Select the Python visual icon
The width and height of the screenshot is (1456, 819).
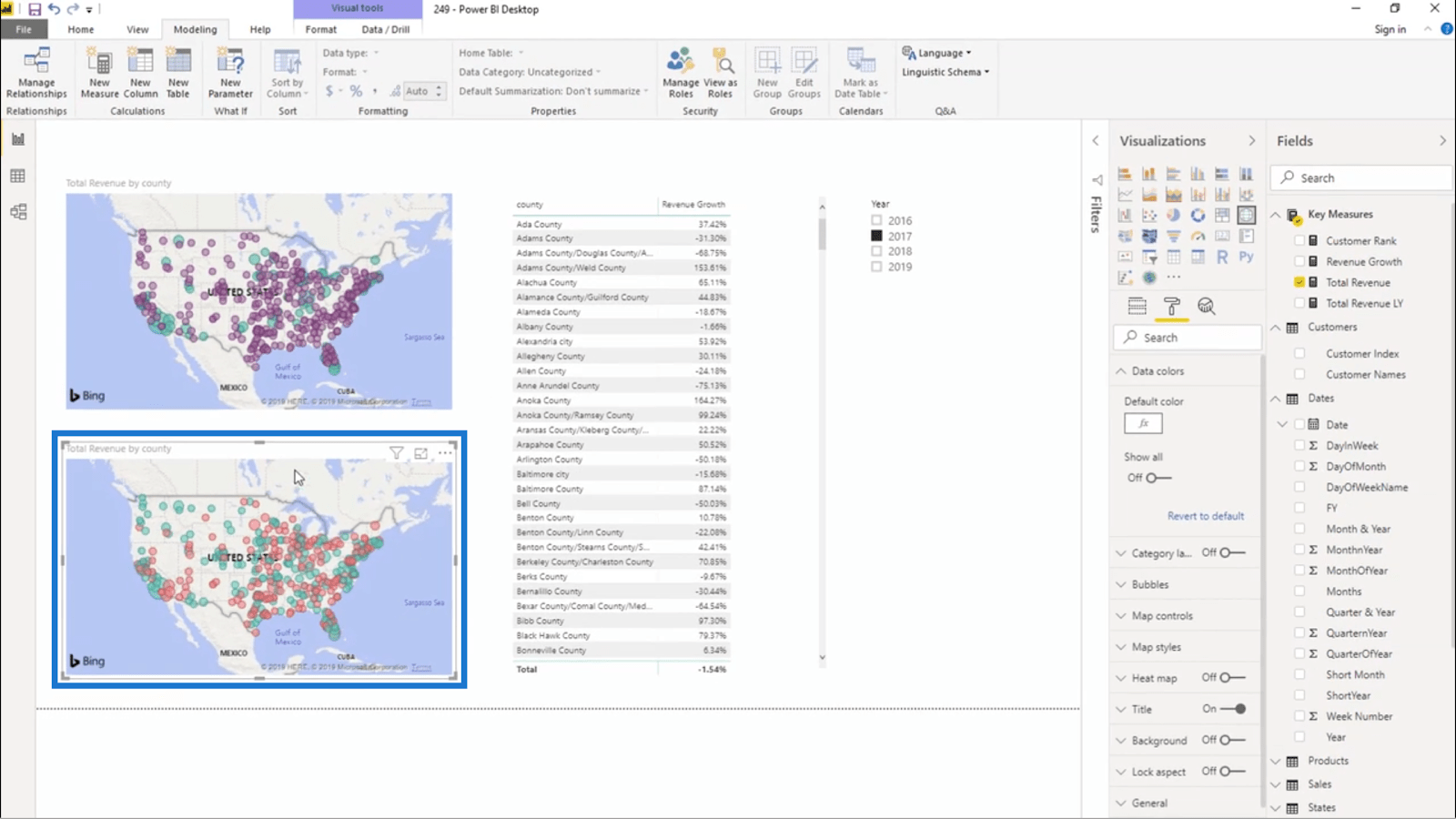(1246, 257)
